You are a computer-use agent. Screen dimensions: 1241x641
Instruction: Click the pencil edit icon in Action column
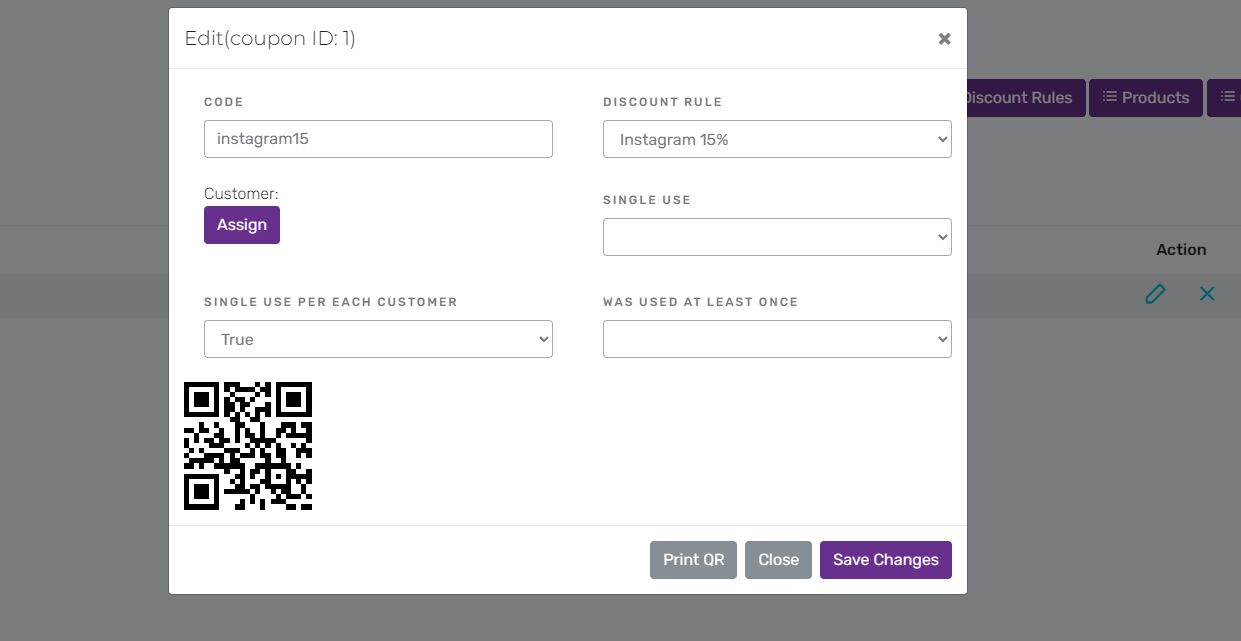pyautogui.click(x=1155, y=294)
